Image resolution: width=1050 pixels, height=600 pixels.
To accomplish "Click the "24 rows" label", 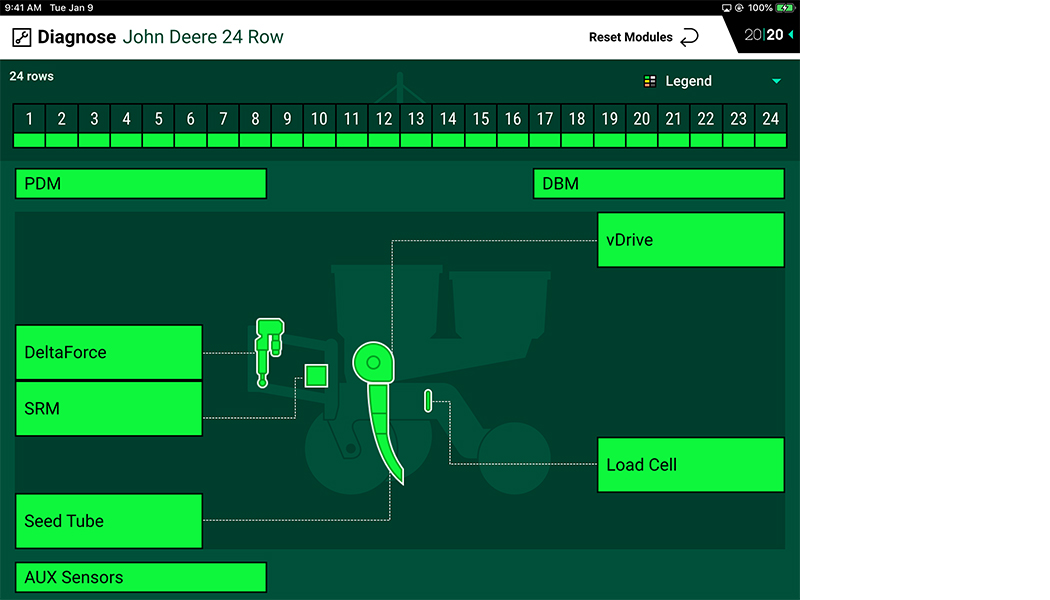I will [31, 76].
